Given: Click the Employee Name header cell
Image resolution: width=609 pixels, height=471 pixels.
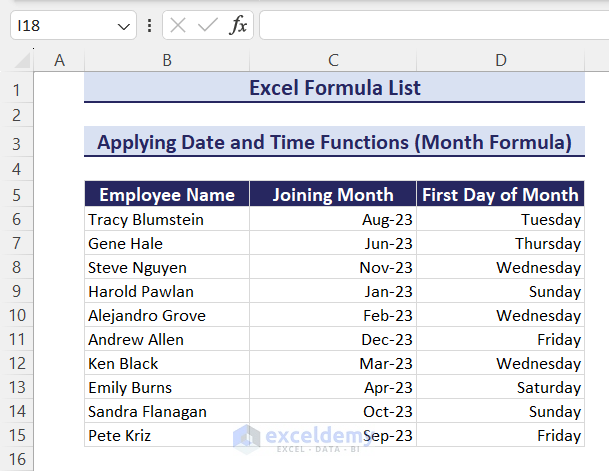Looking at the screenshot, I should point(167,195).
